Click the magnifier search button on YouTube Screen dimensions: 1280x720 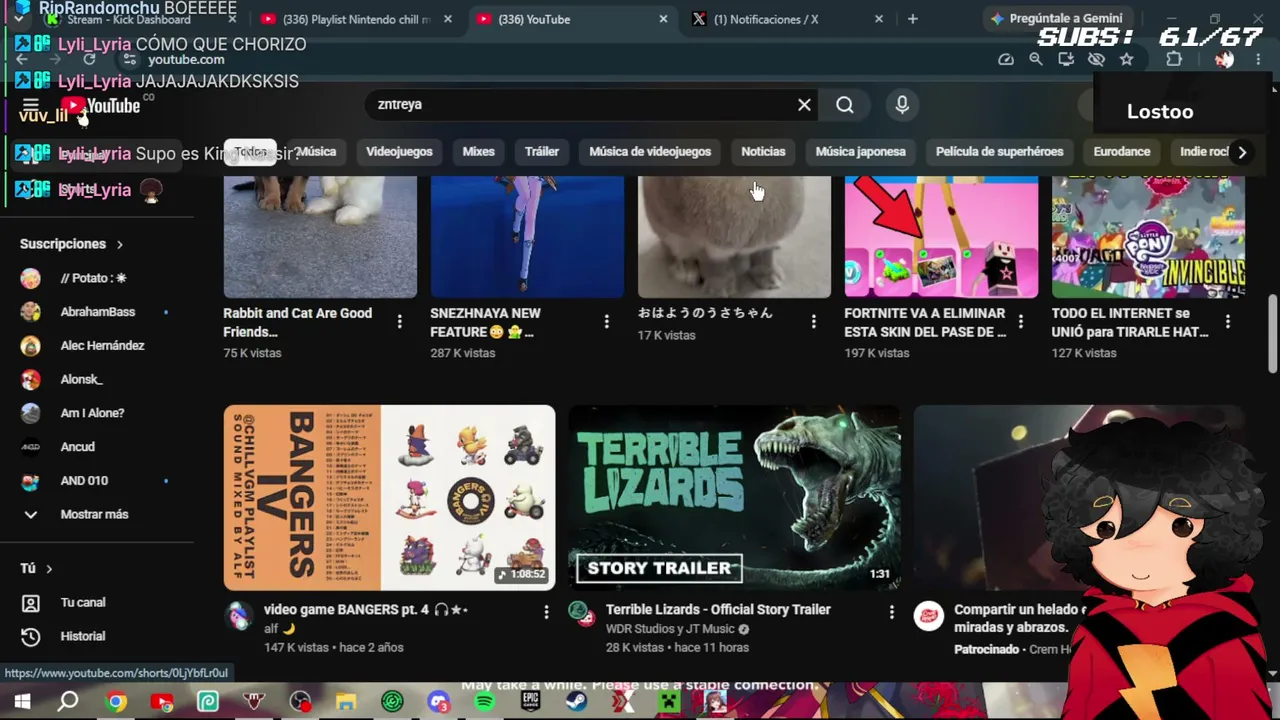[845, 105]
